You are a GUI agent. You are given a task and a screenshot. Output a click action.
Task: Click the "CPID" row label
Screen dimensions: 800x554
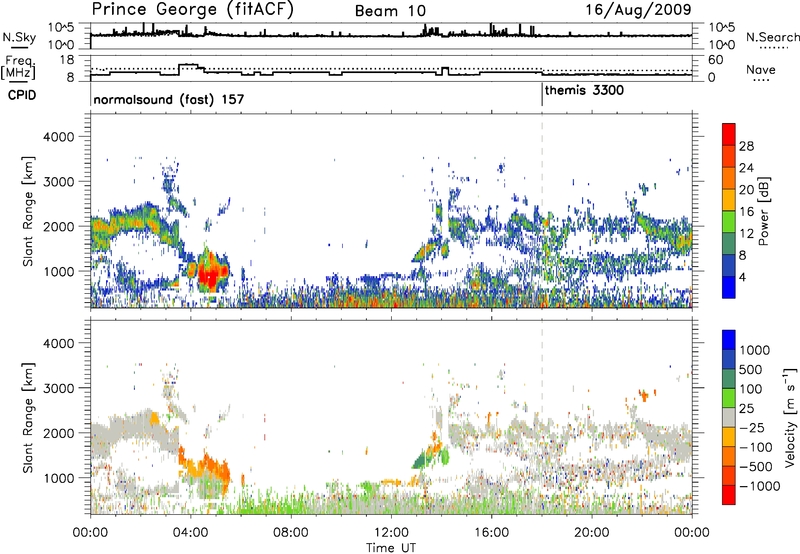22,95
